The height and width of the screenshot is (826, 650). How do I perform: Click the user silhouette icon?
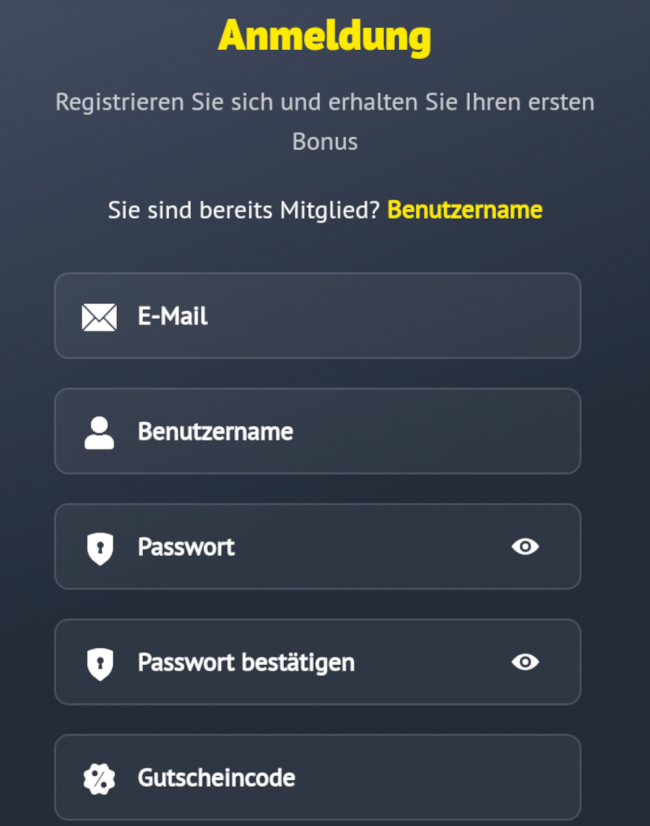(x=99, y=432)
